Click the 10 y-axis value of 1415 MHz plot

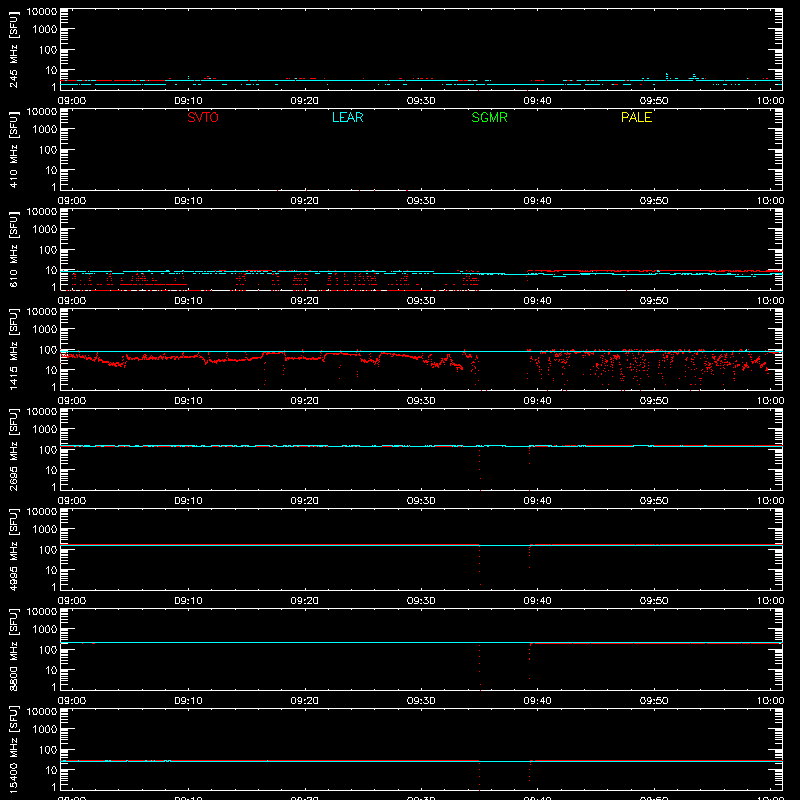tap(51, 370)
